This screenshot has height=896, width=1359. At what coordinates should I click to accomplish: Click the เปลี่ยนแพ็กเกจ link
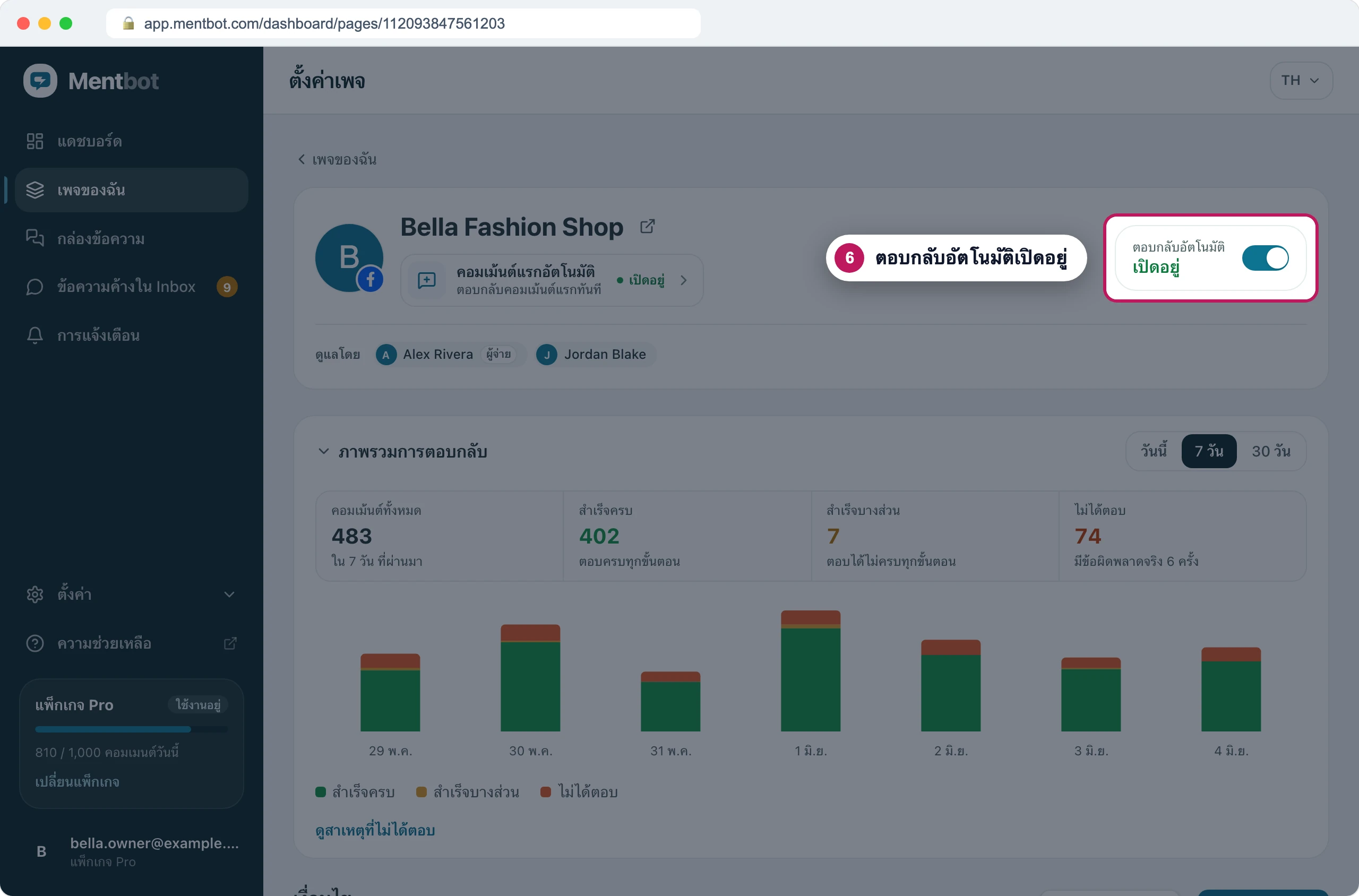pyautogui.click(x=77, y=782)
